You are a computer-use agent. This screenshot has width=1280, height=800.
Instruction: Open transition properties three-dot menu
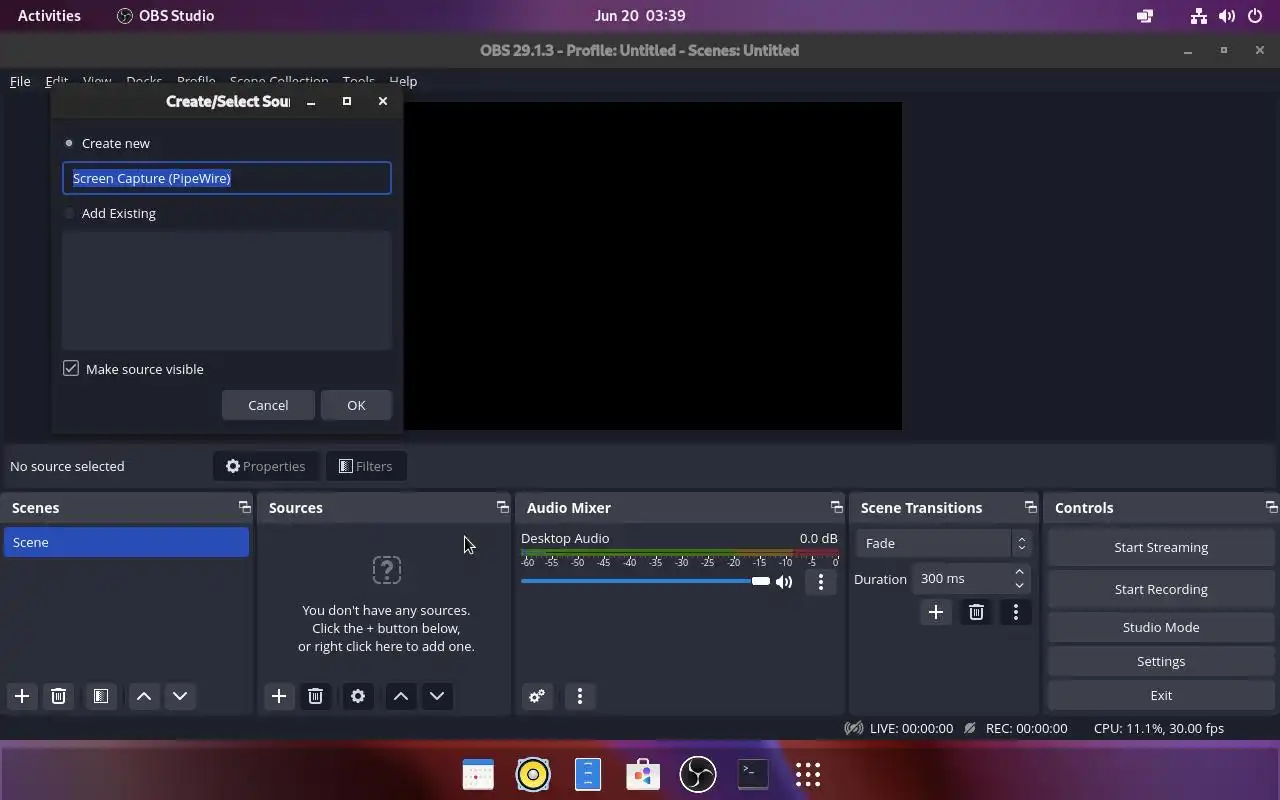1016,612
